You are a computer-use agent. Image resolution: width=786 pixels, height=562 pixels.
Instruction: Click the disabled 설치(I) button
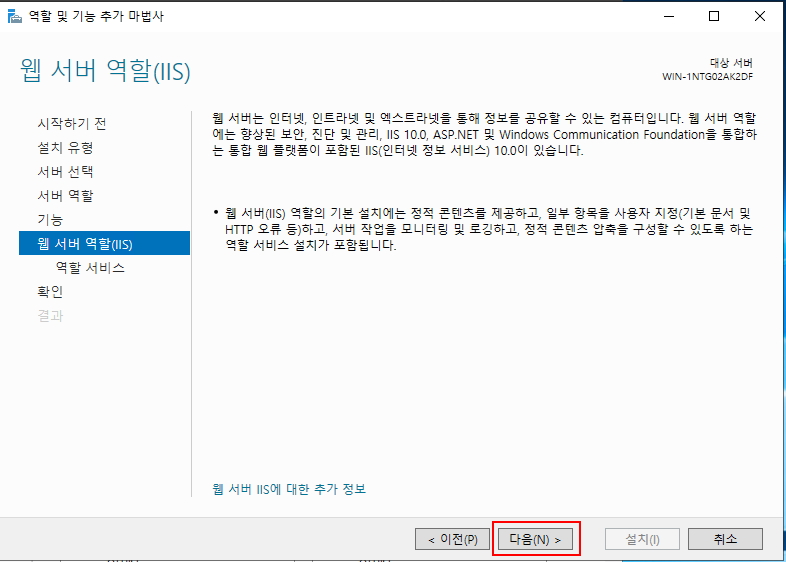642,539
